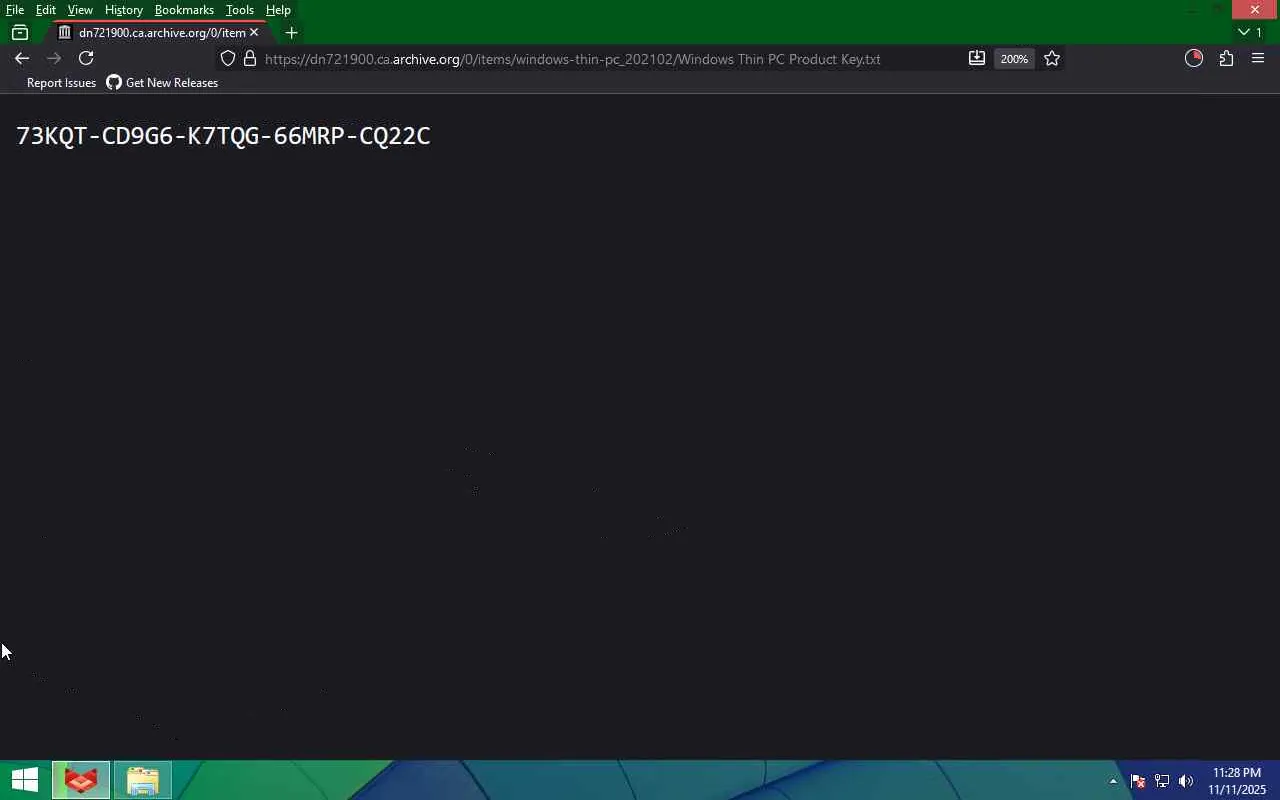Open the Report Issues bookmark
The height and width of the screenshot is (800, 1280).
[x=61, y=83]
